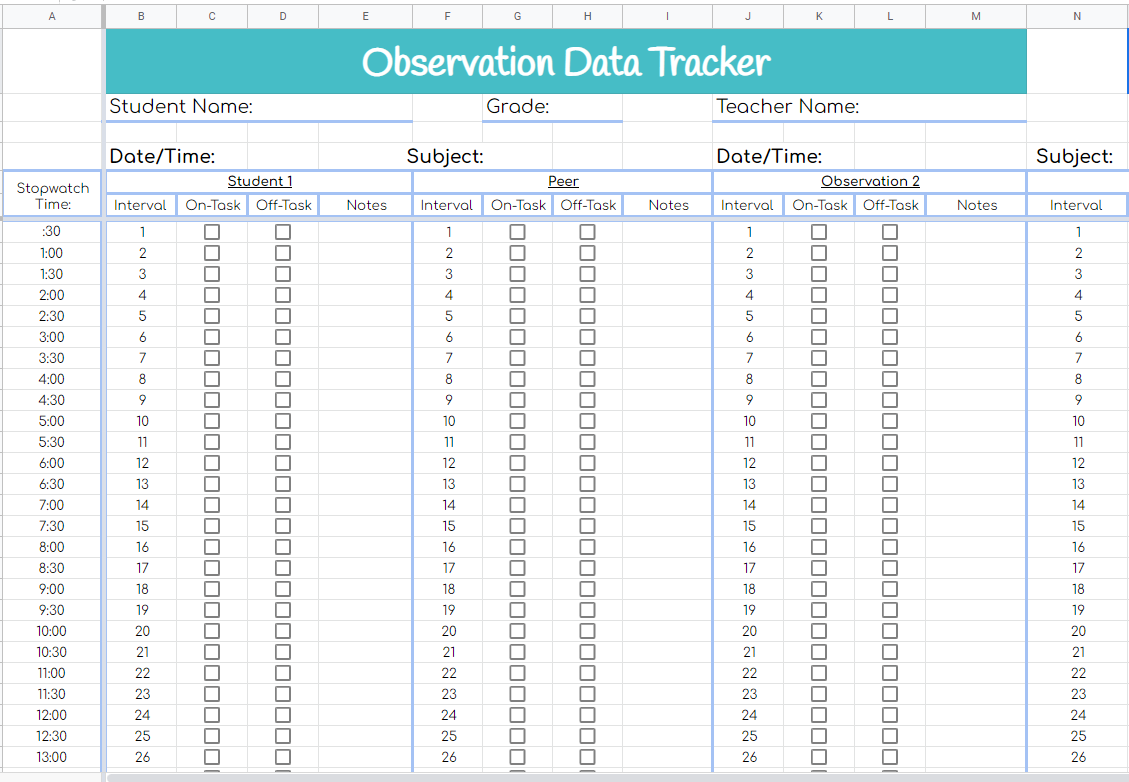
Task: Click the Student Name field
Action: point(259,107)
